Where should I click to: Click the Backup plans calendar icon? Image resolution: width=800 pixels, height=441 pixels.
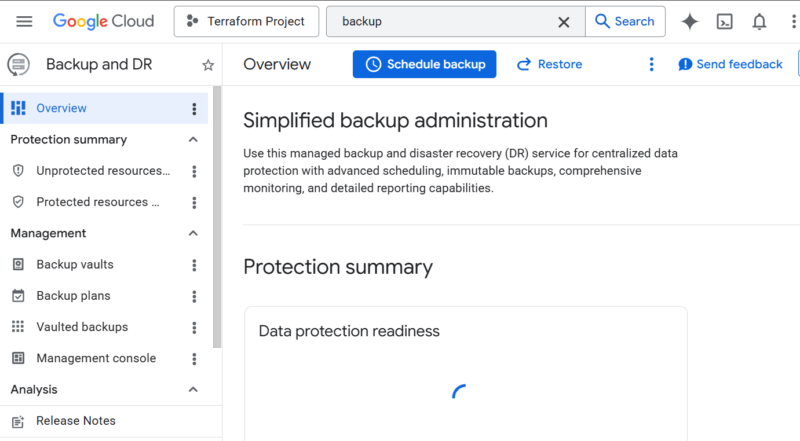(18, 296)
